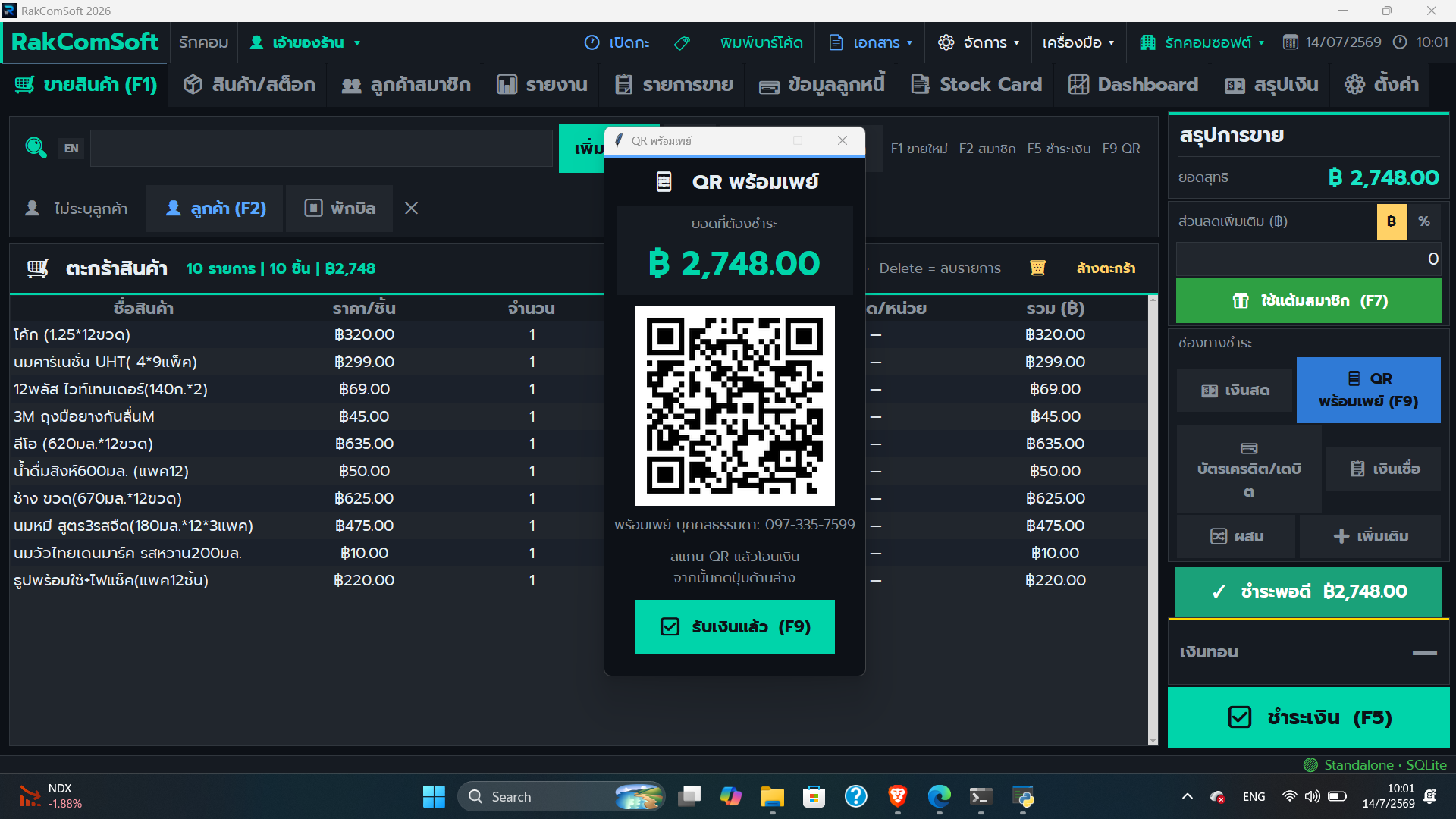
Task: Click the พักบิล hold bill button
Action: (340, 208)
